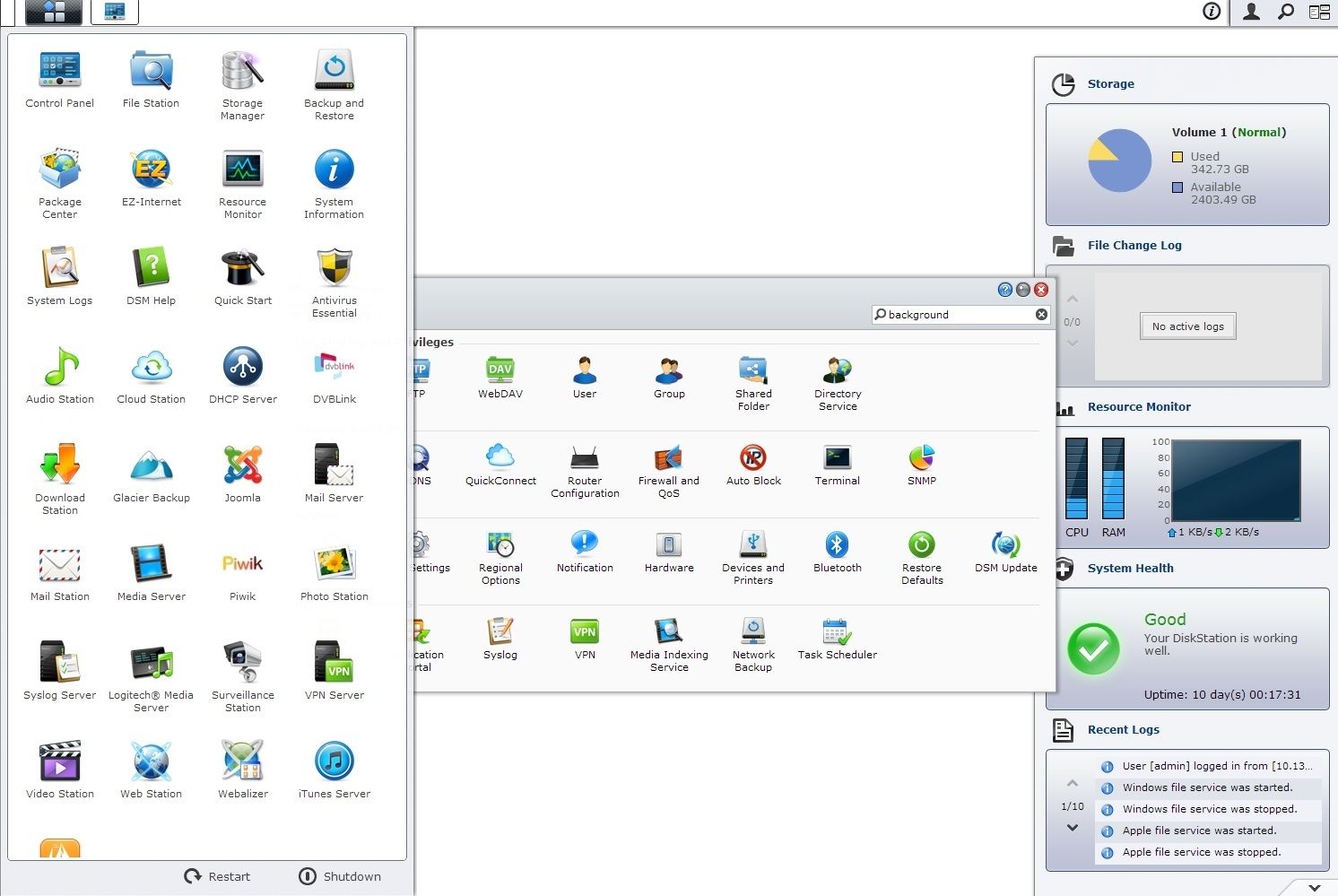Launch Photo Station
Viewport: 1338px width, 896px height.
(x=334, y=572)
